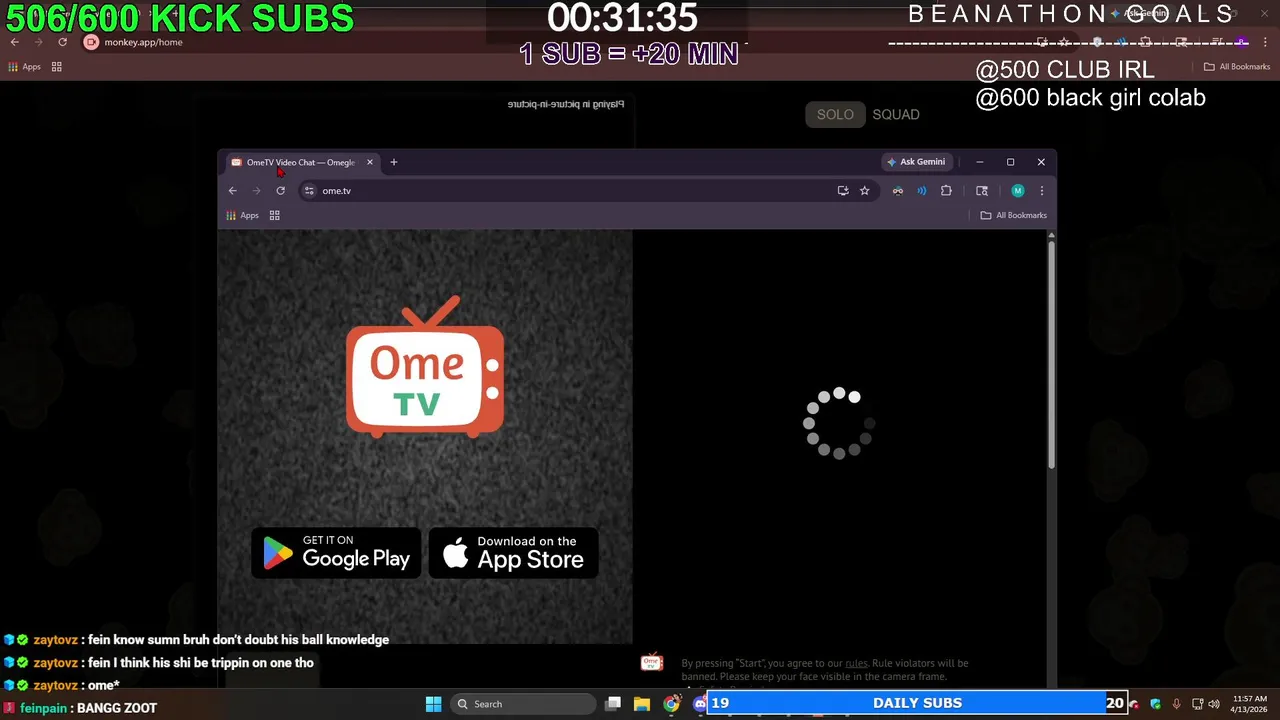Screen dimensions: 1280x720
Task: Open All Bookmarks in the background window
Action: tap(1237, 67)
